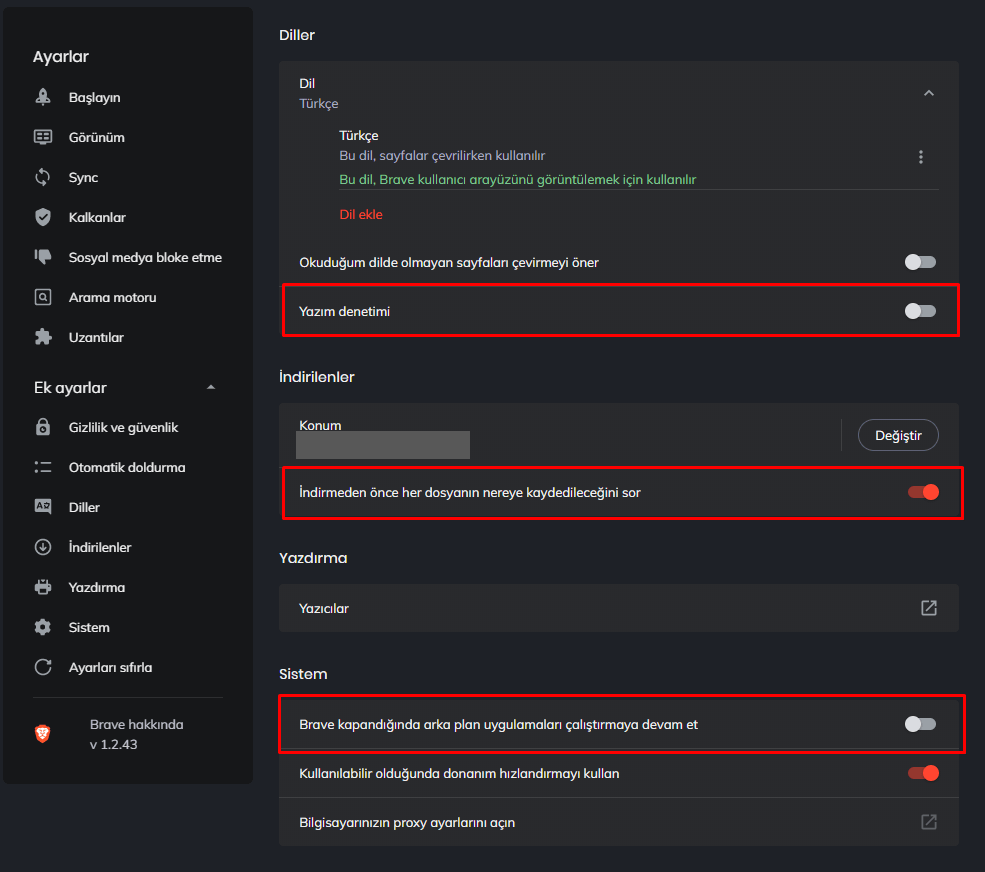
Task: Open Kalkanlar via its shield icon
Action: point(44,217)
